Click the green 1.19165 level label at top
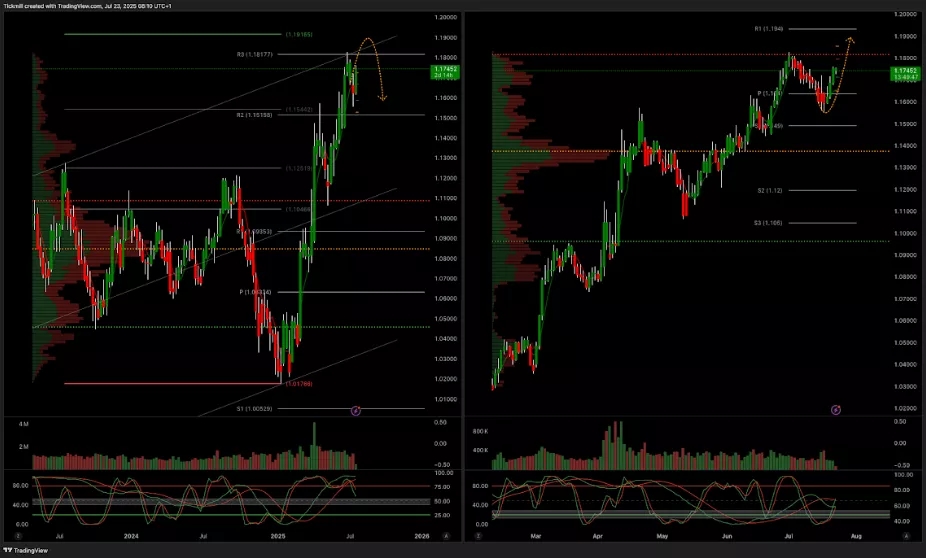Screen dimensions: 926x558 click(x=299, y=34)
